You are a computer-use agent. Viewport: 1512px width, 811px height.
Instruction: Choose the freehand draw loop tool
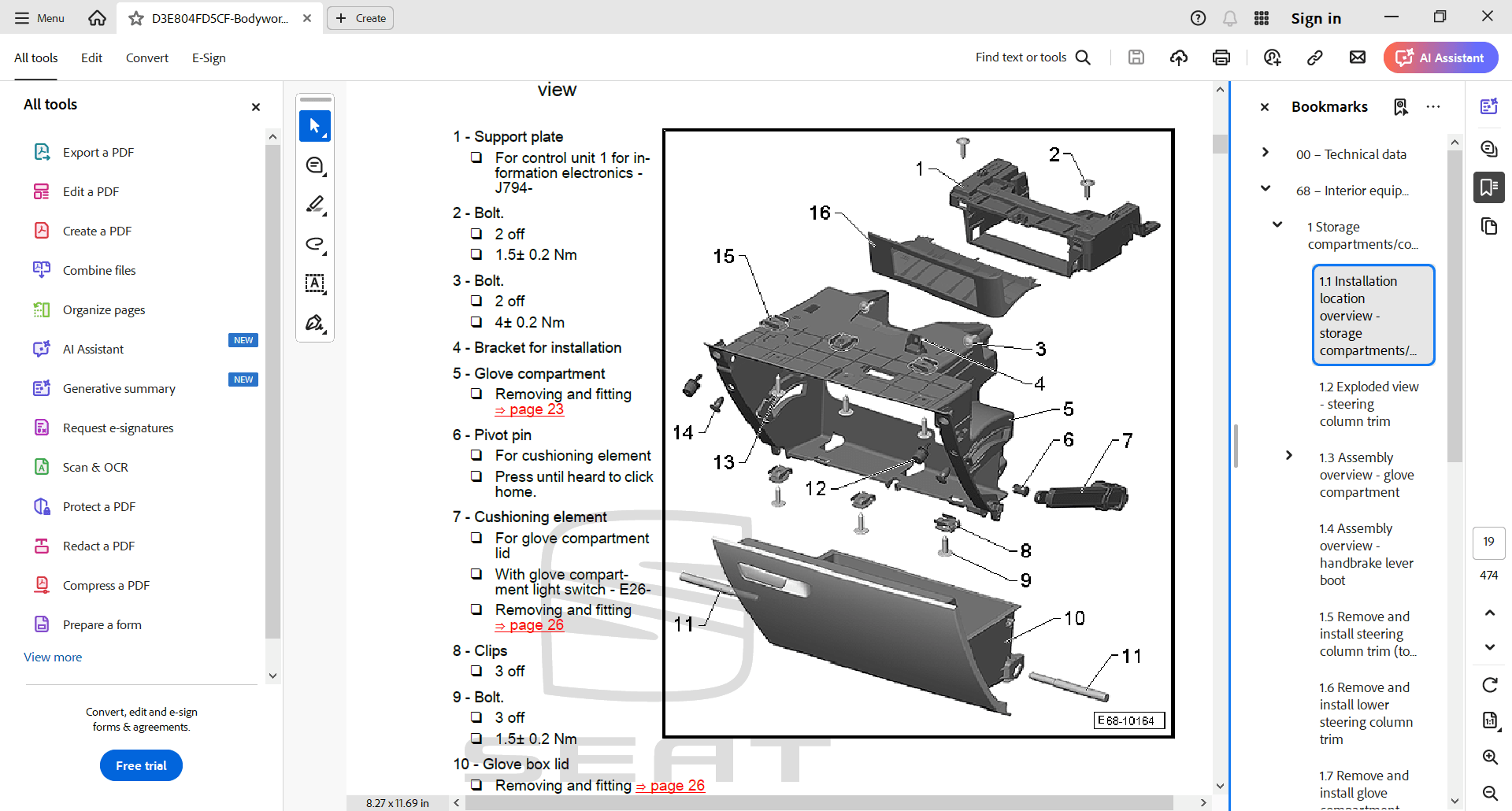pos(315,244)
